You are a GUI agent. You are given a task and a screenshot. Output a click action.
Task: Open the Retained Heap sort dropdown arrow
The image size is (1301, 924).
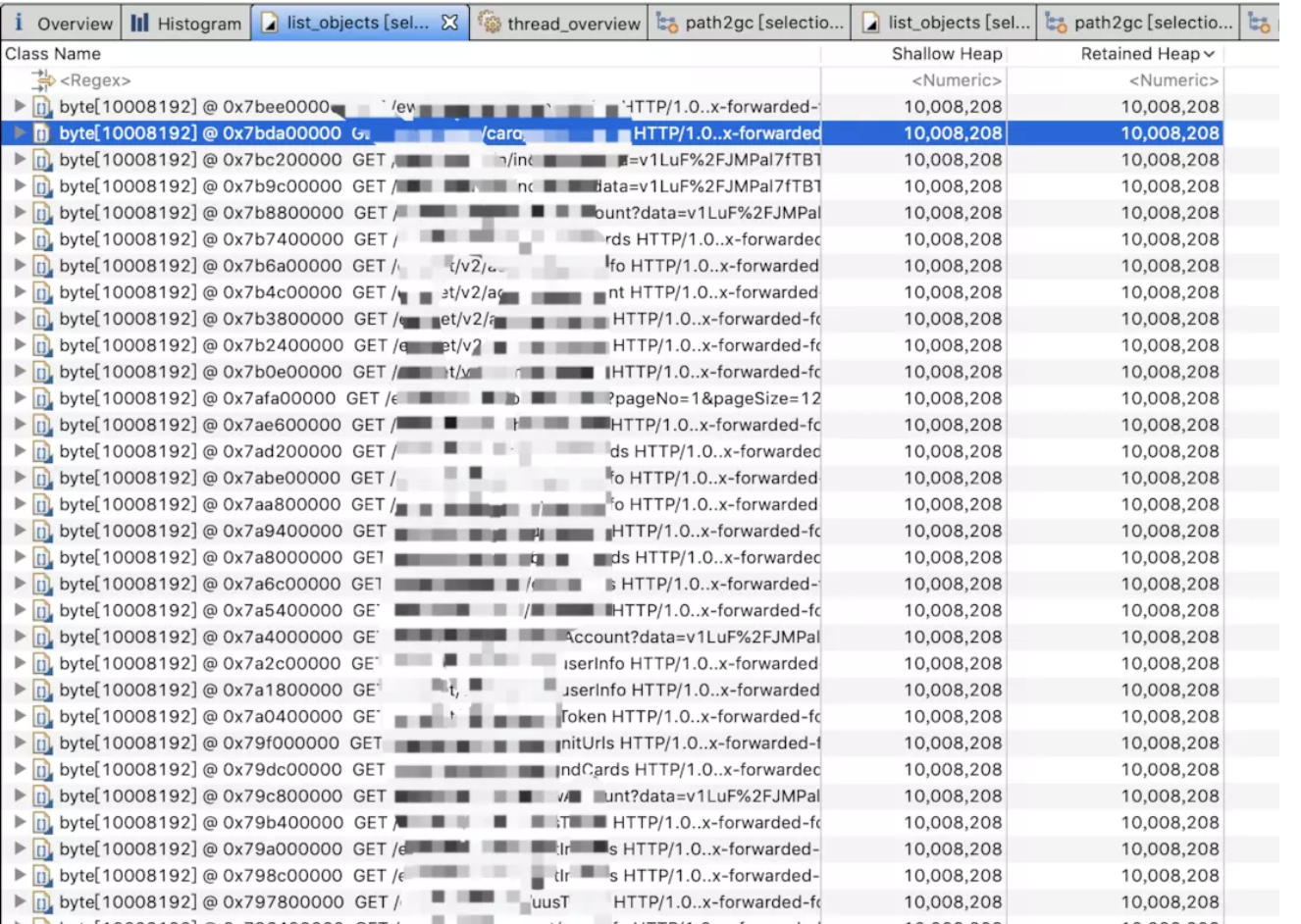pos(1209,54)
